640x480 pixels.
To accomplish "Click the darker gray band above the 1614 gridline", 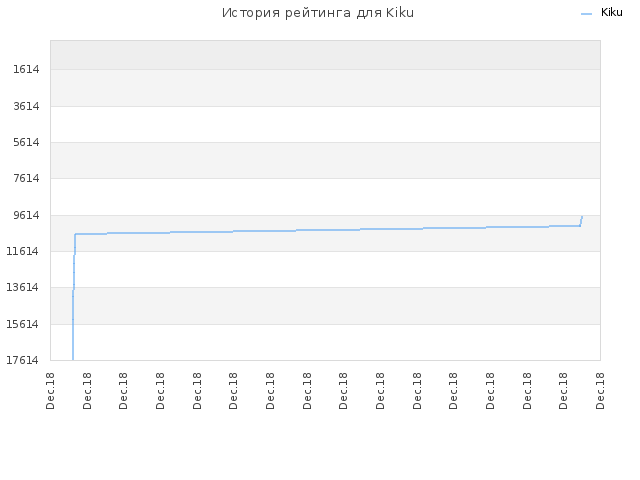I will tap(325, 55).
